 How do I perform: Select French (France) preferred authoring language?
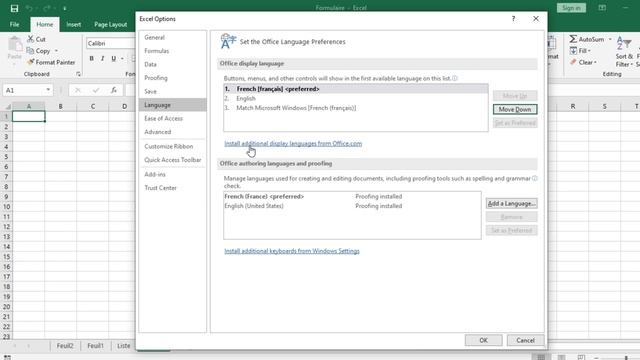tap(352, 196)
